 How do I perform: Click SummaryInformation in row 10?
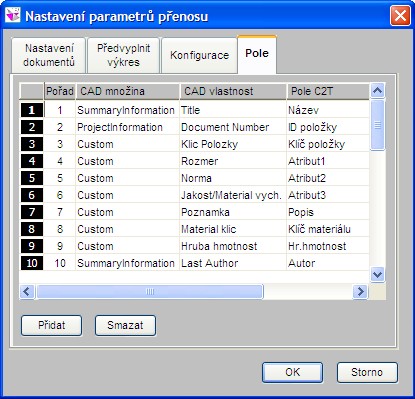(x=127, y=263)
